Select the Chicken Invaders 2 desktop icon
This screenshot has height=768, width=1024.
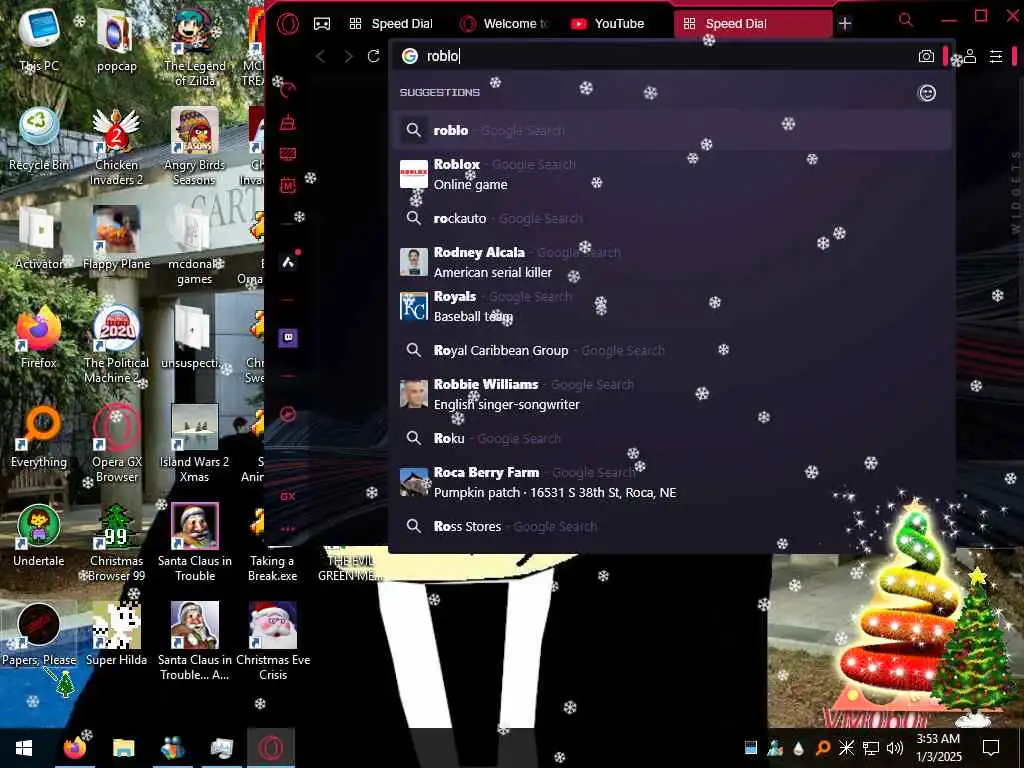tap(116, 148)
